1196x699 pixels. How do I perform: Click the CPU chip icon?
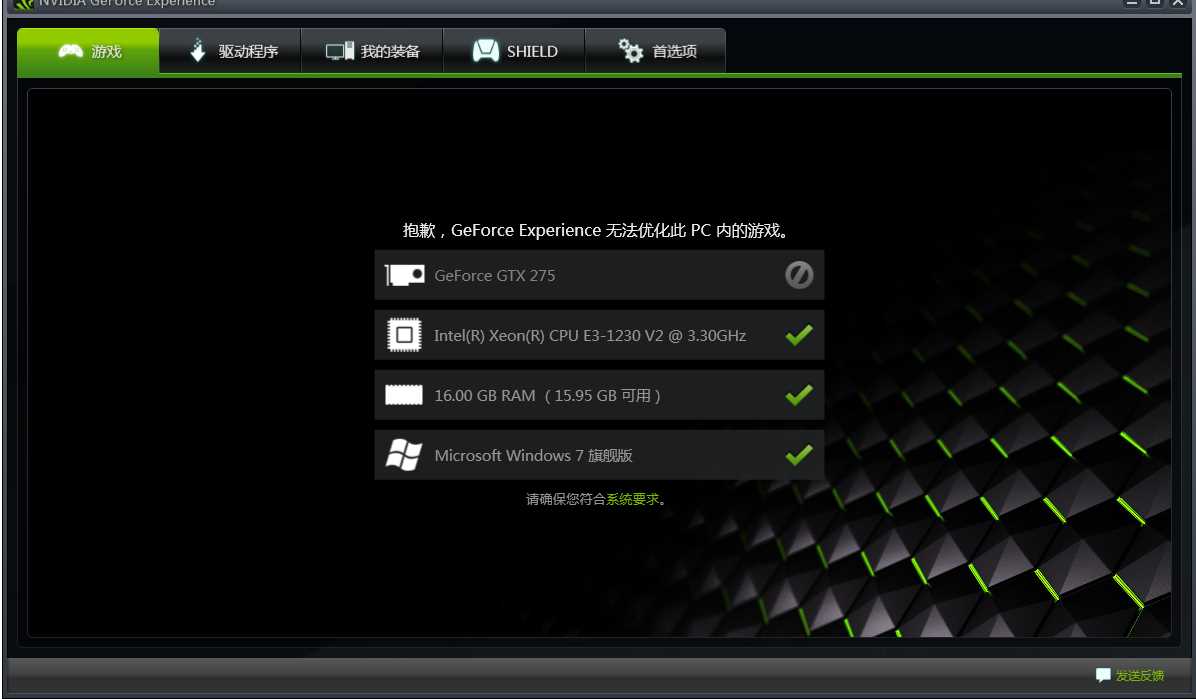[x=404, y=335]
